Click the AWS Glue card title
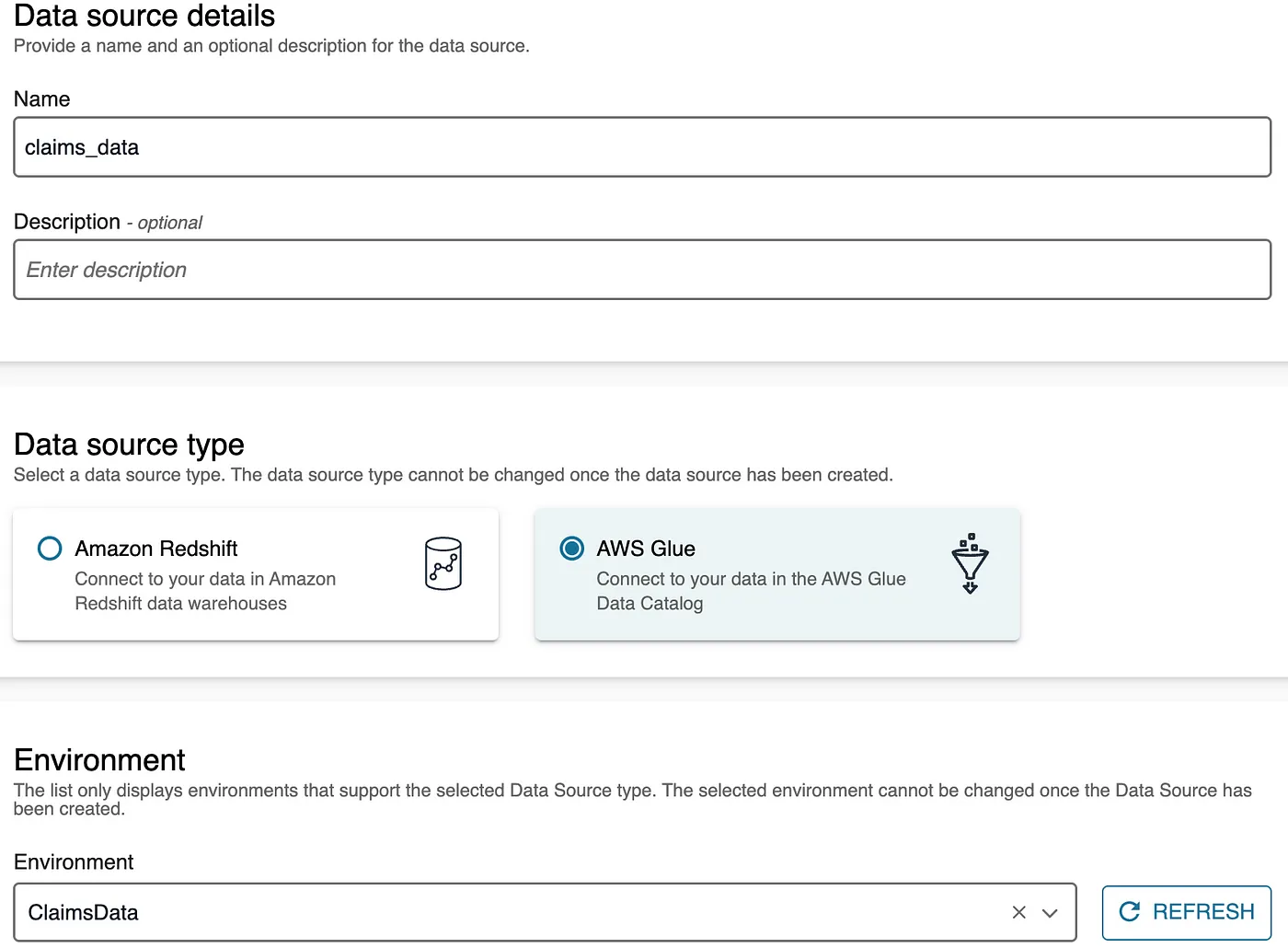The image size is (1288, 948). pyautogui.click(x=646, y=549)
